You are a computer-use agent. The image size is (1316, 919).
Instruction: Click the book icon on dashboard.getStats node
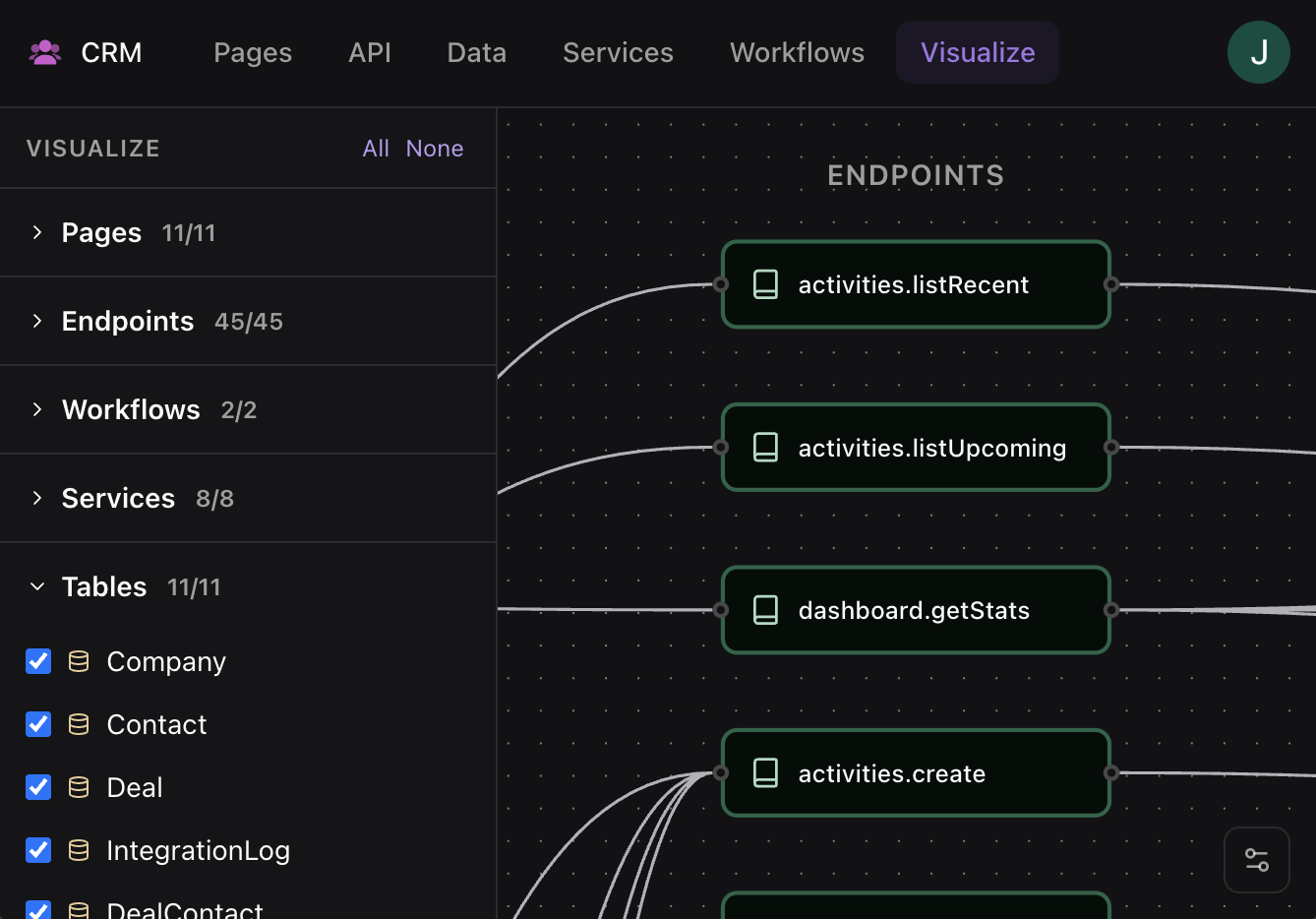tap(765, 610)
